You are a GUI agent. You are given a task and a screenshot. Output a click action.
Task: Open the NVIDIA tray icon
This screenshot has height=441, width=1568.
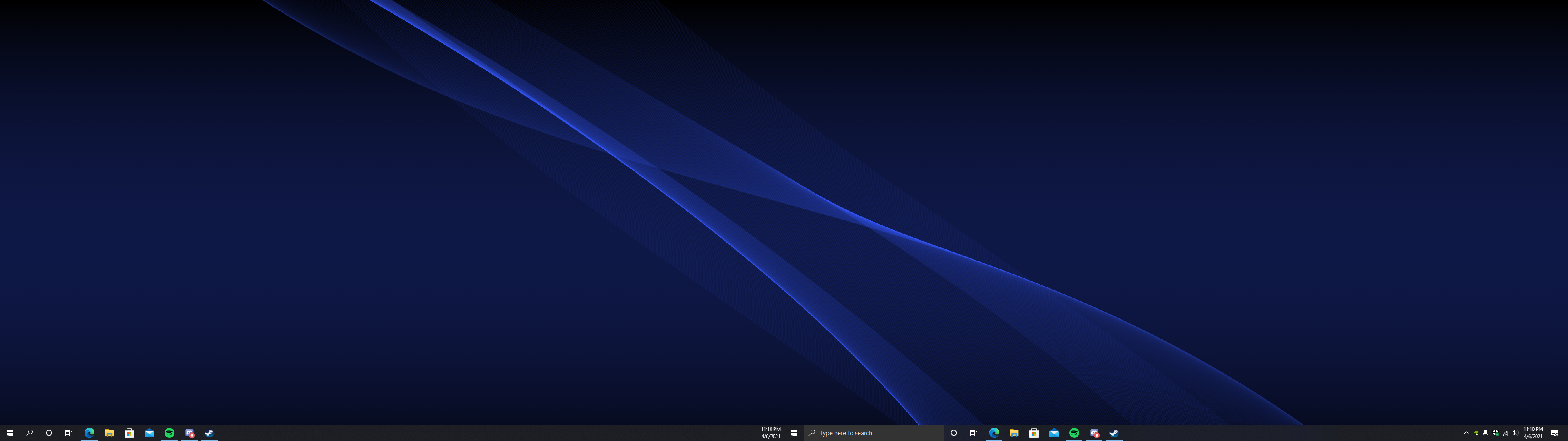[x=1476, y=433]
